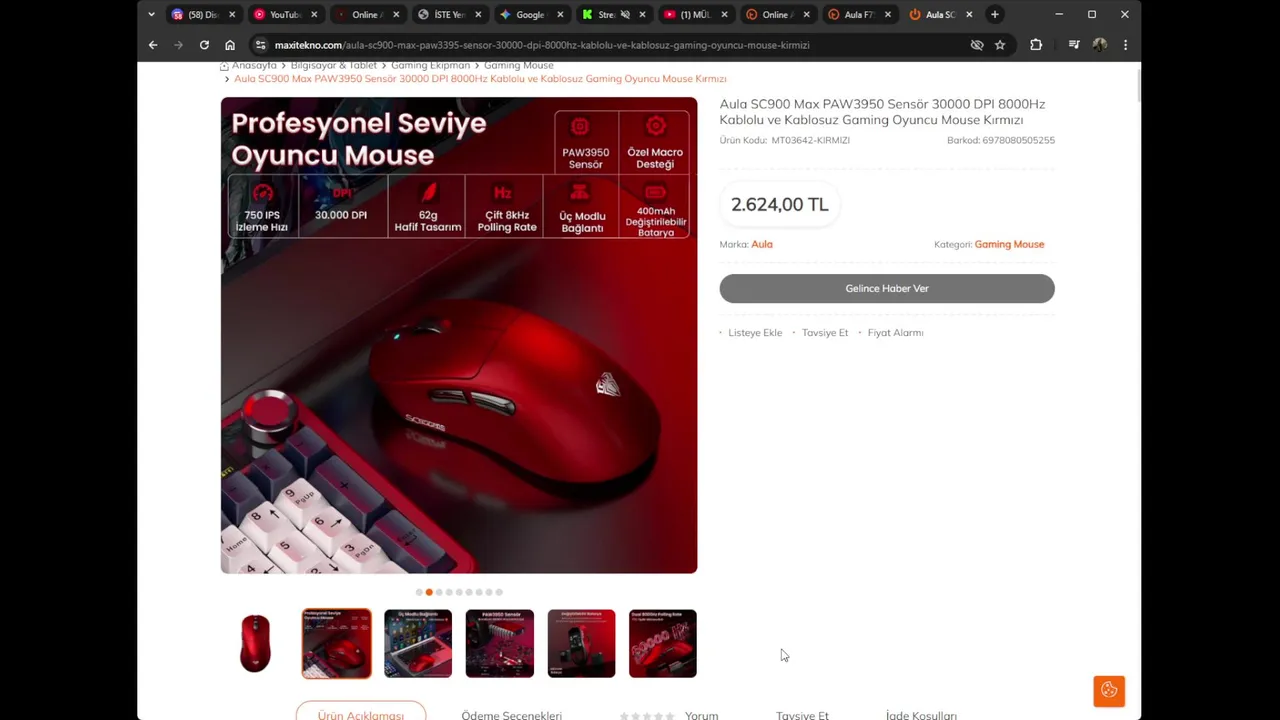1280x720 pixels.
Task: Open the Gaming Mouse category link beside Kategori
Action: click(x=1009, y=244)
